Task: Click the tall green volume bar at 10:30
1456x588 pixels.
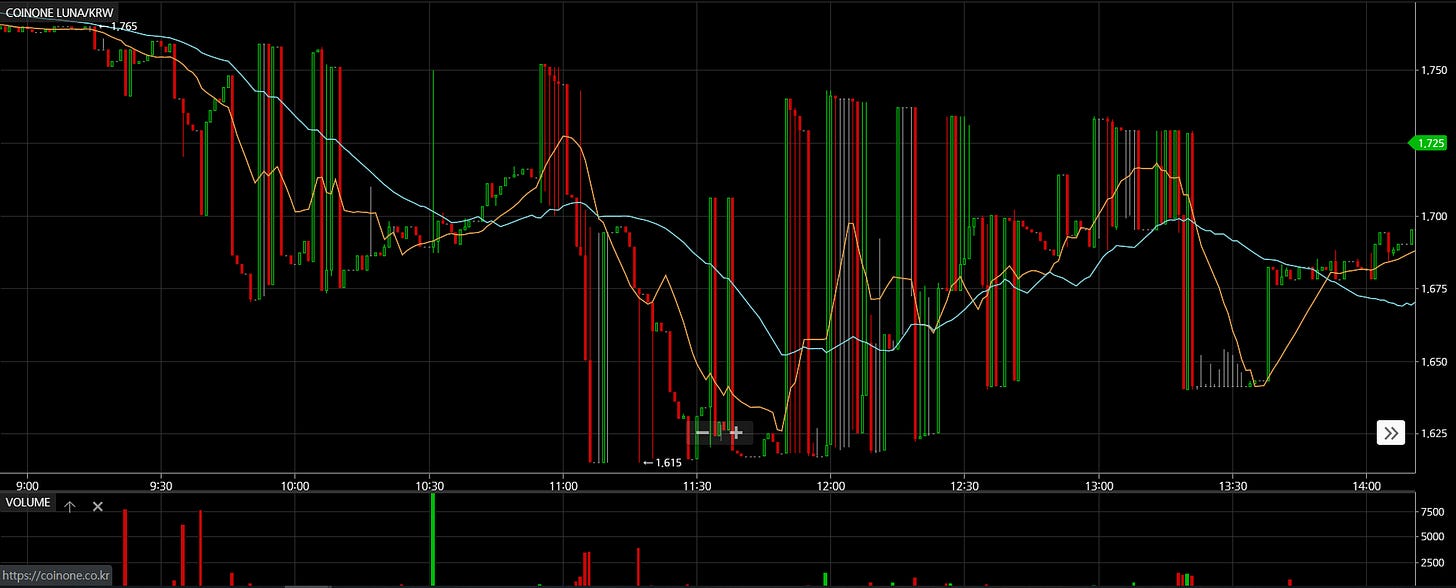Action: pyautogui.click(x=433, y=540)
